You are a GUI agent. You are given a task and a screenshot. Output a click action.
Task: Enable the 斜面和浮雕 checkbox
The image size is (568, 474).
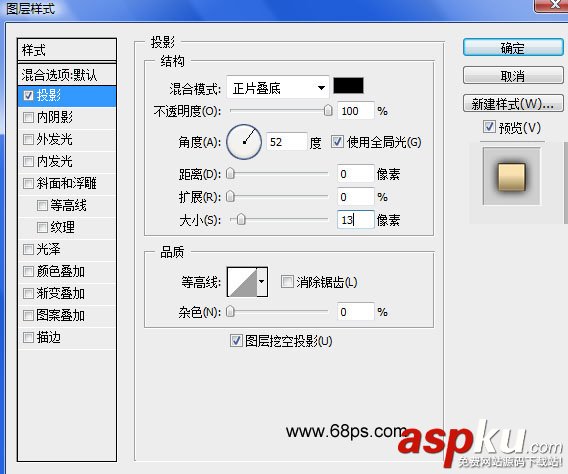point(28,184)
